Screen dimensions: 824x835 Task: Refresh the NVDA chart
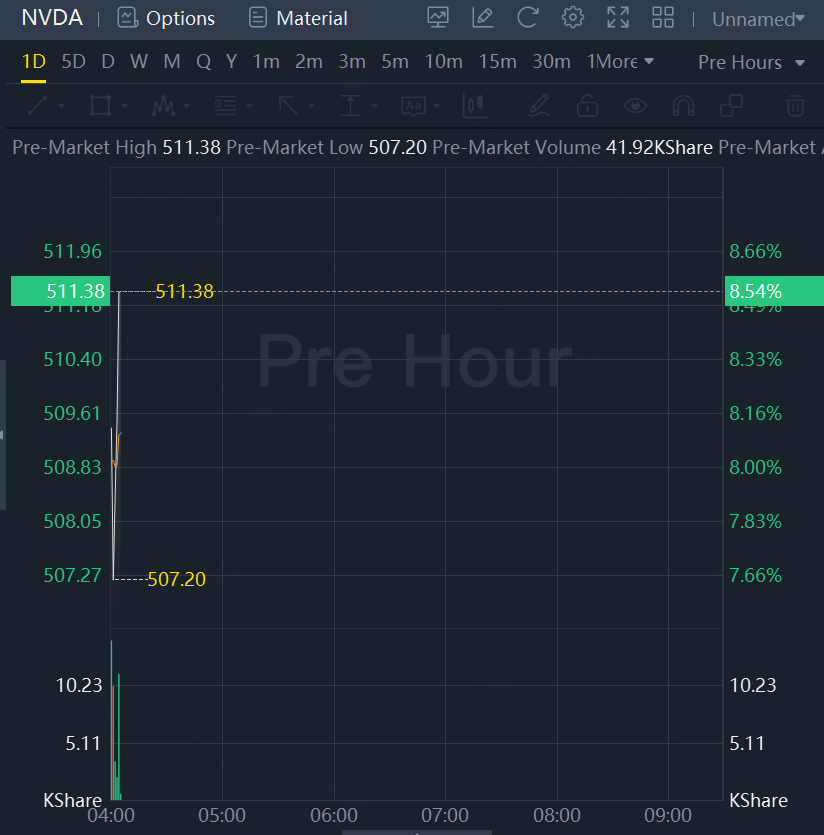tap(528, 17)
